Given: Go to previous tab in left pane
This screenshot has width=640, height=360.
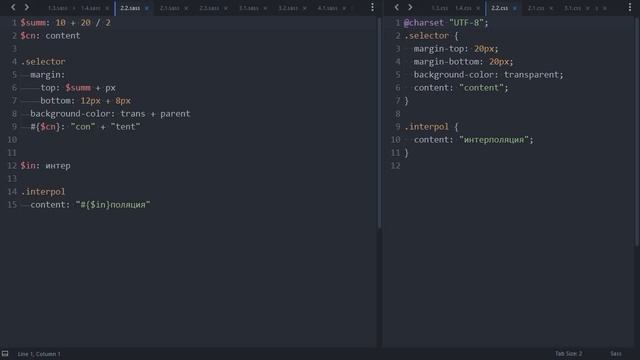Looking at the screenshot, I should (13, 7).
